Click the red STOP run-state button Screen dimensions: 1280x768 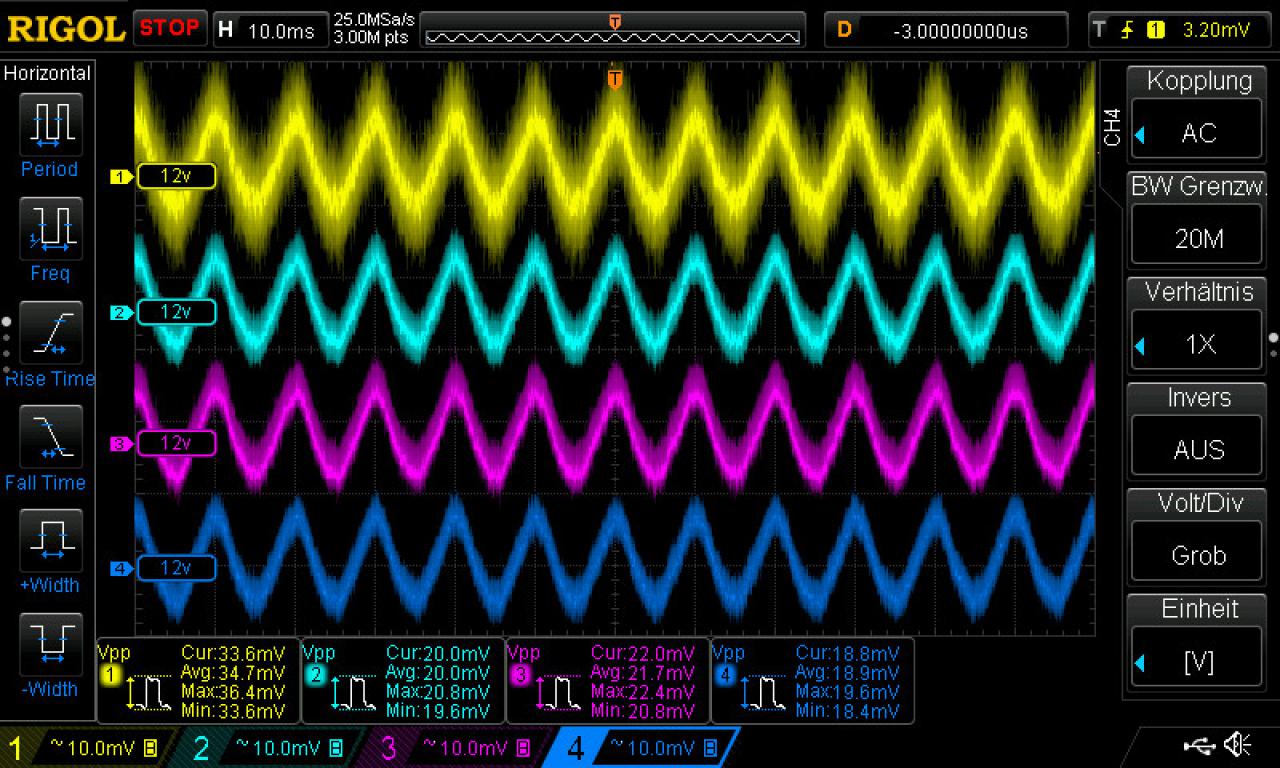point(170,28)
